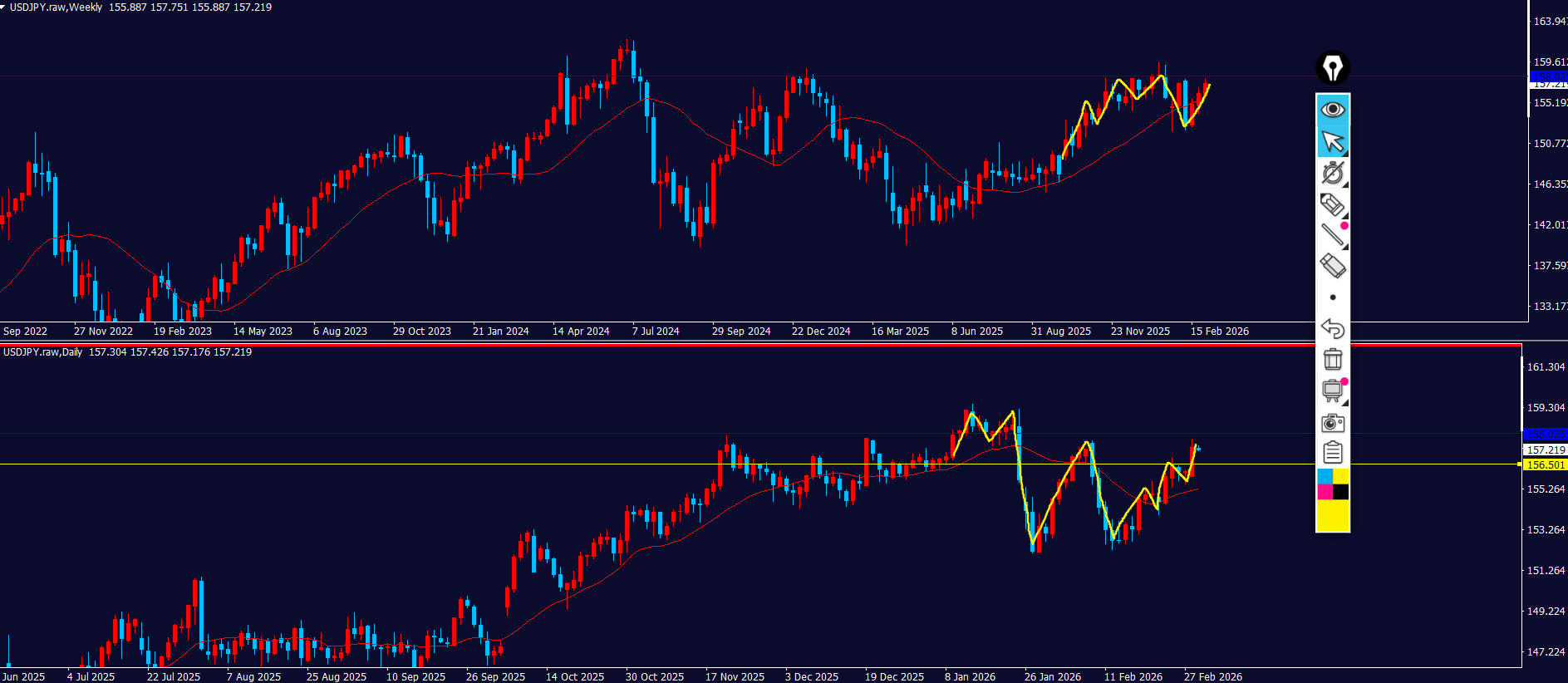Click the large yellow current color block
Screen dimensions: 1568x683
click(x=1333, y=515)
